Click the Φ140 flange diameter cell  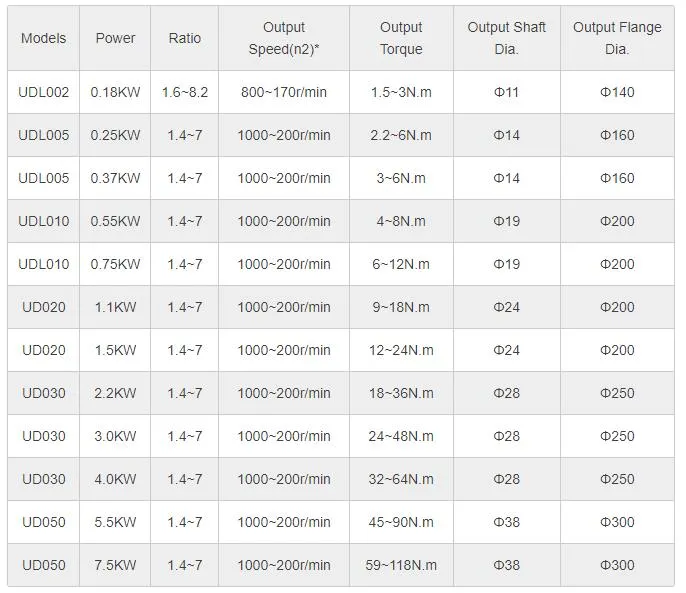click(617, 92)
